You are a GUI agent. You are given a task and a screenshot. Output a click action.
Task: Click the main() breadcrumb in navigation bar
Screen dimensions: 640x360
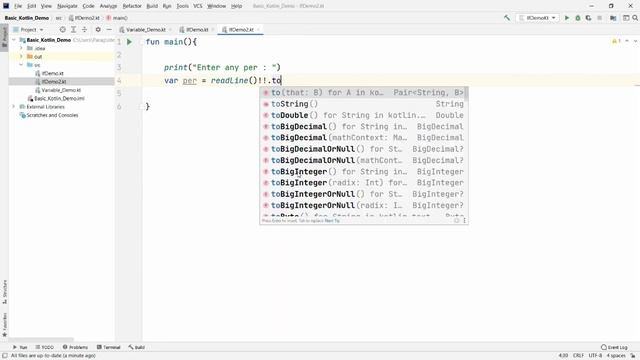(117, 18)
